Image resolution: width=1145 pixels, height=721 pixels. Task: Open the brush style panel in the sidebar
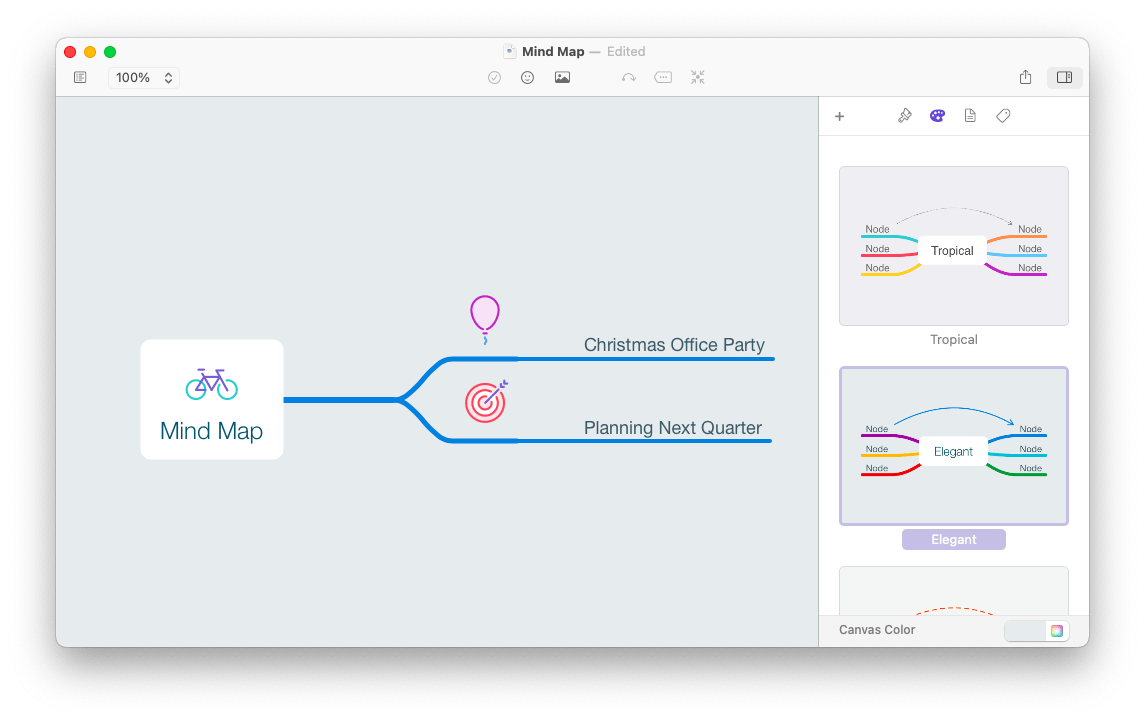pyautogui.click(x=905, y=115)
